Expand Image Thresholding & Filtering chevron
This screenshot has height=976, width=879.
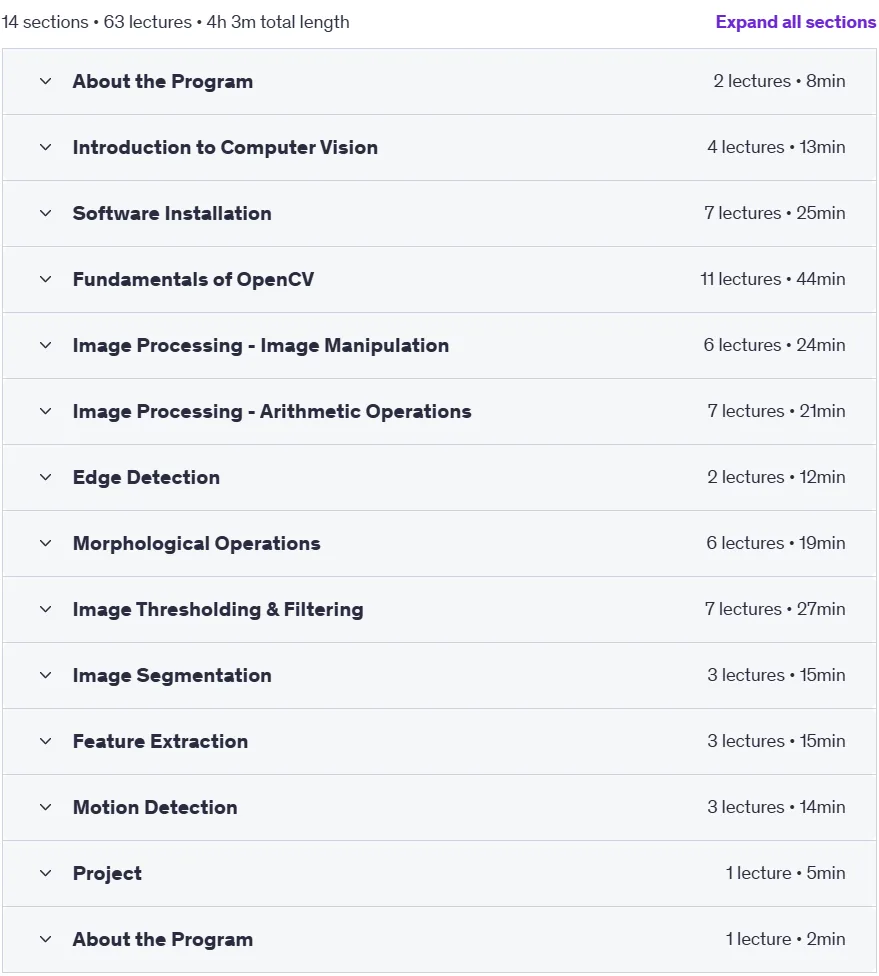point(45,609)
